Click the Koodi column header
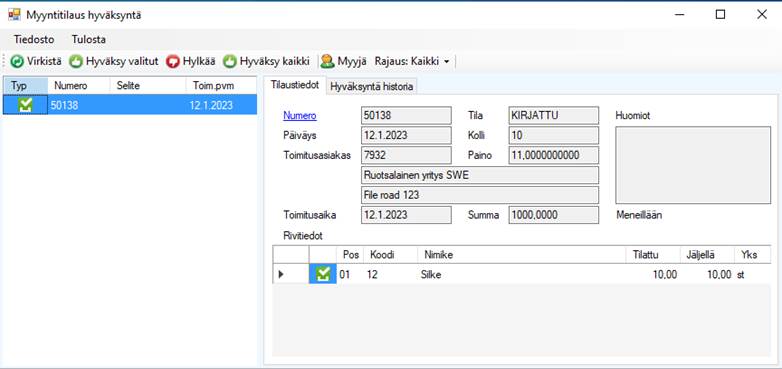Viewport: 782px width, 369px height. [x=391, y=255]
